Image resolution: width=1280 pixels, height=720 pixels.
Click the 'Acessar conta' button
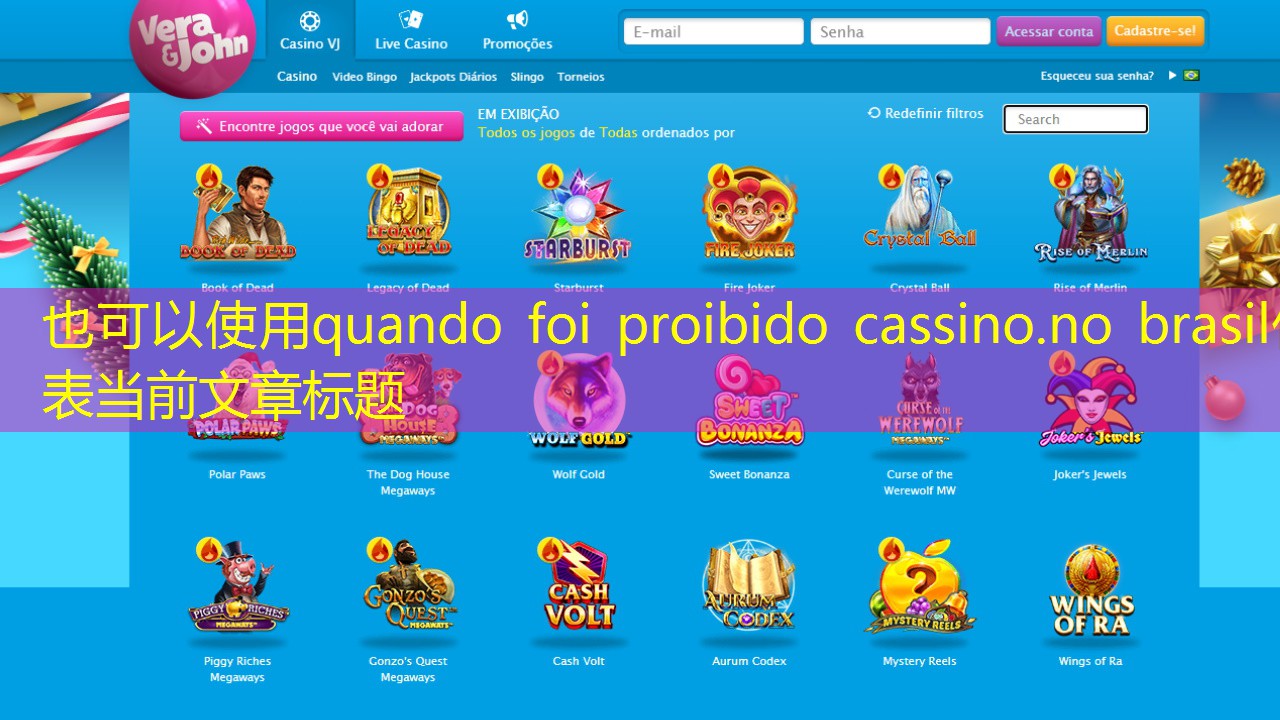click(1049, 31)
